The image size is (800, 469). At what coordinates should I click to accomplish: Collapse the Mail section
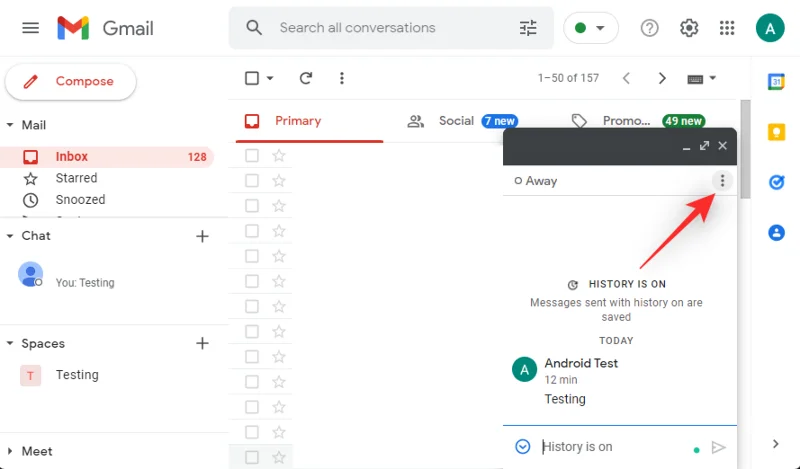coord(10,125)
